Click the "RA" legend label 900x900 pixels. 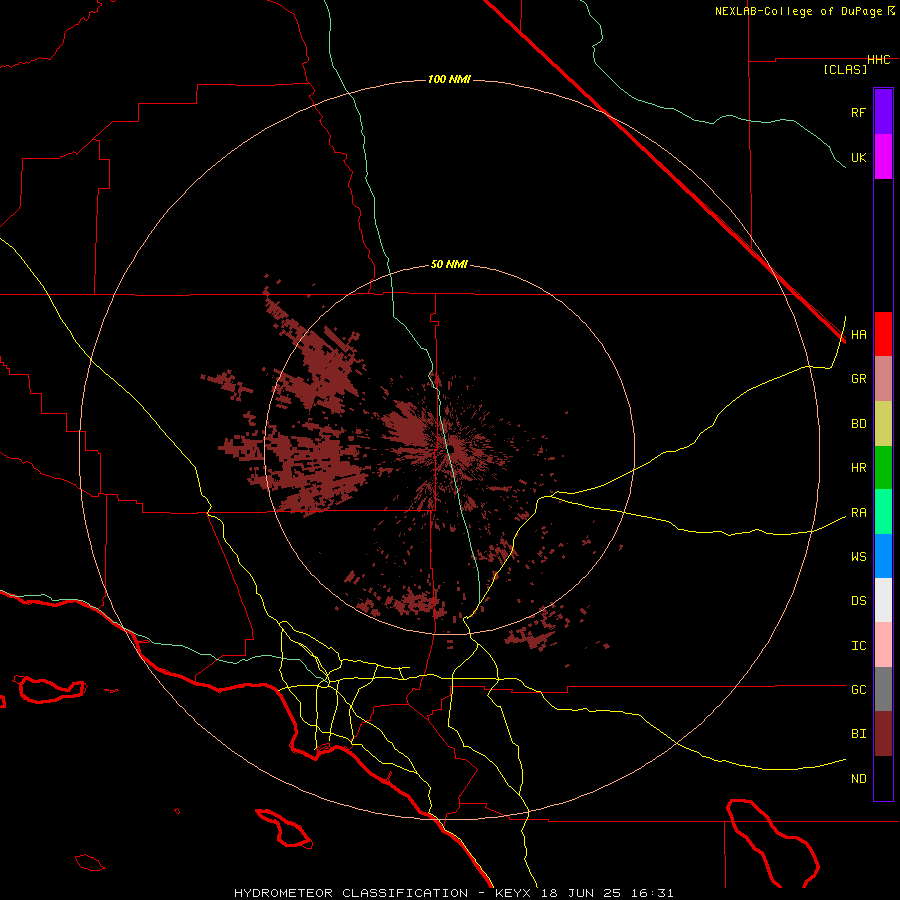[x=858, y=513]
